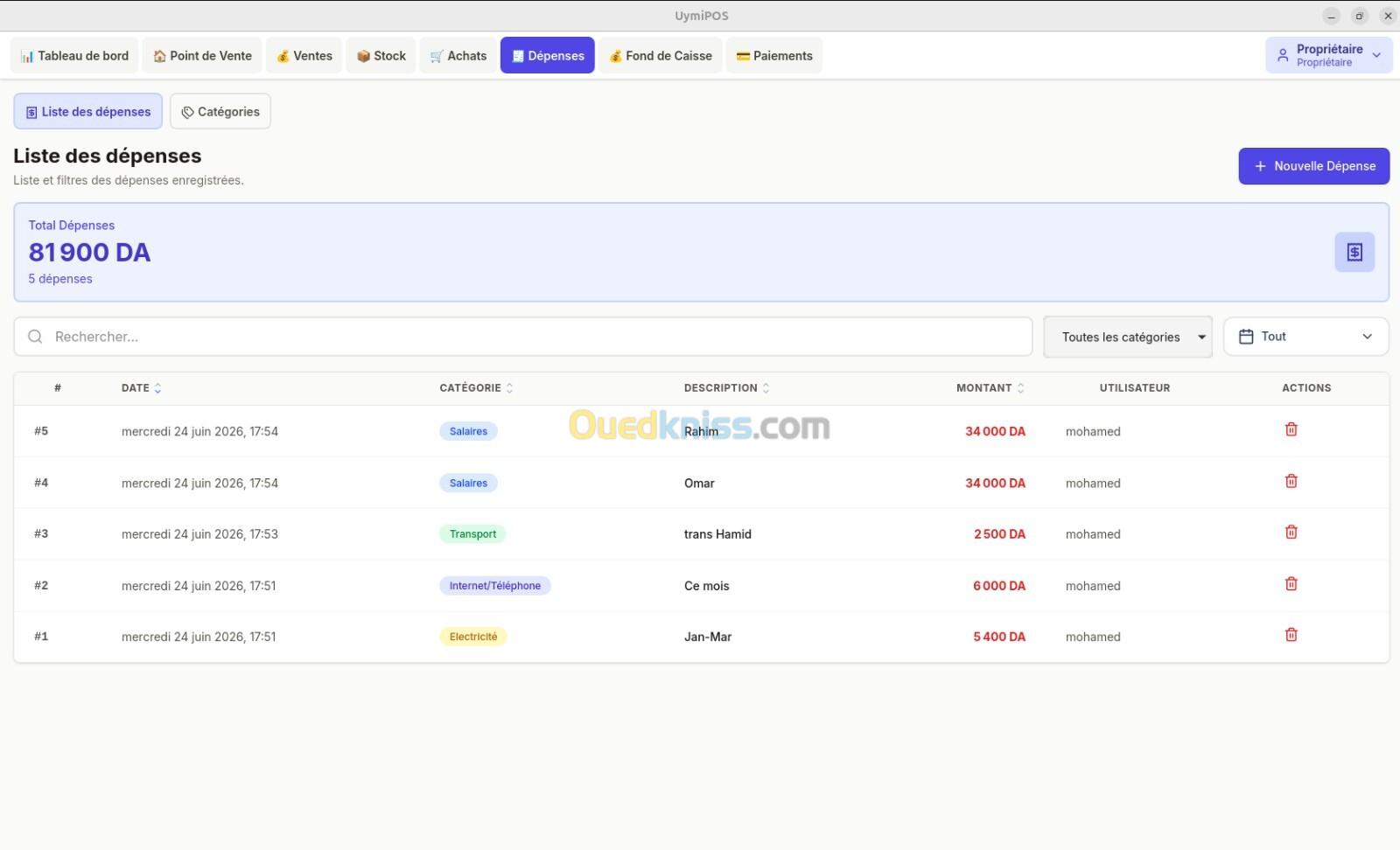Open the Propriétaire user menu
The image size is (1400, 850).
click(x=1328, y=55)
